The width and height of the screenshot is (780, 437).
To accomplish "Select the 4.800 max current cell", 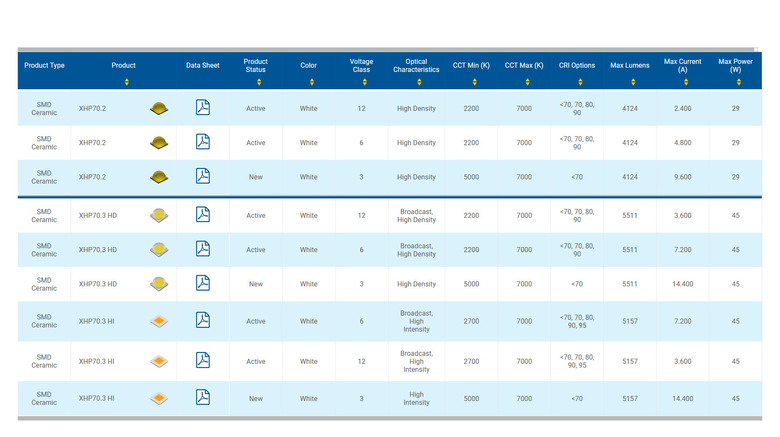I will (682, 142).
